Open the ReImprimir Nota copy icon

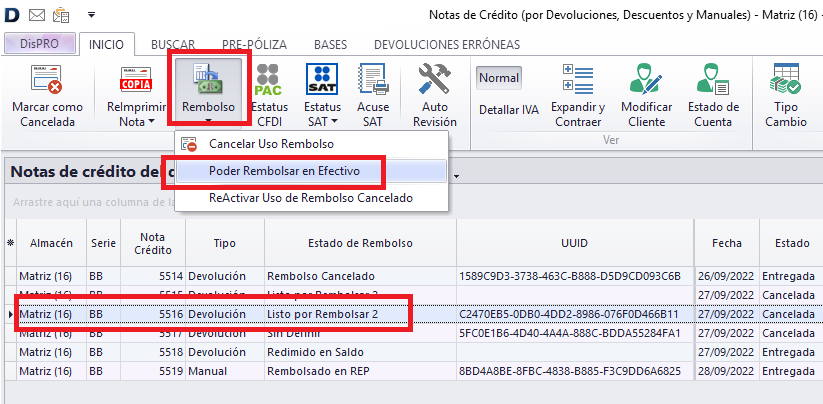coord(135,79)
